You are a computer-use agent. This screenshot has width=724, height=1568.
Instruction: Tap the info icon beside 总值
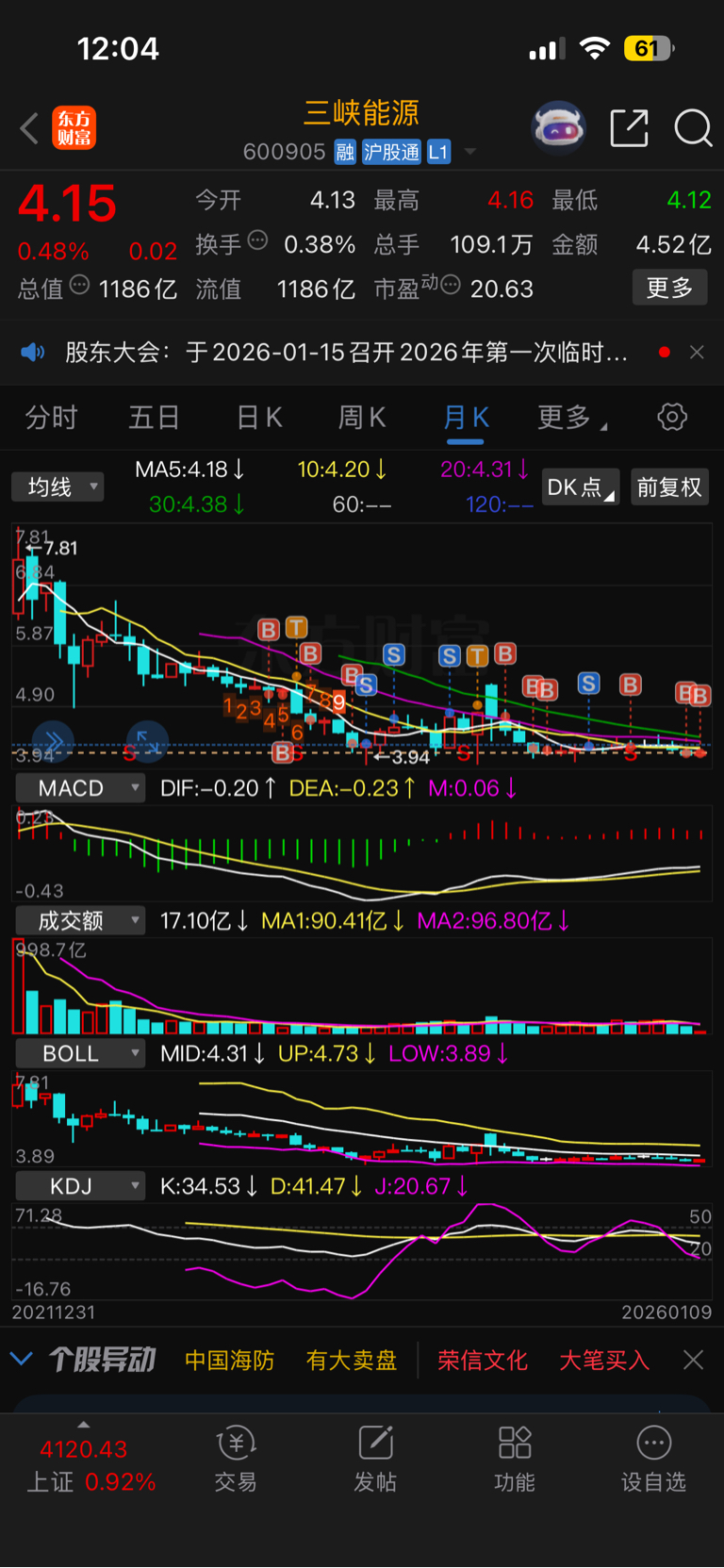[x=80, y=285]
